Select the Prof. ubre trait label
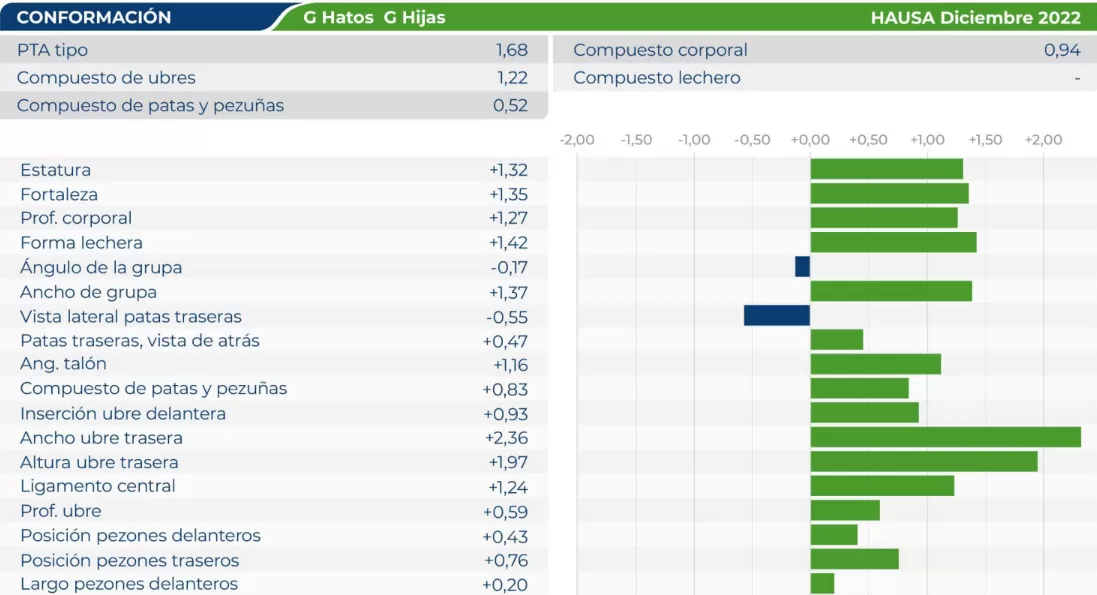This screenshot has height=595, width=1097. (61, 511)
